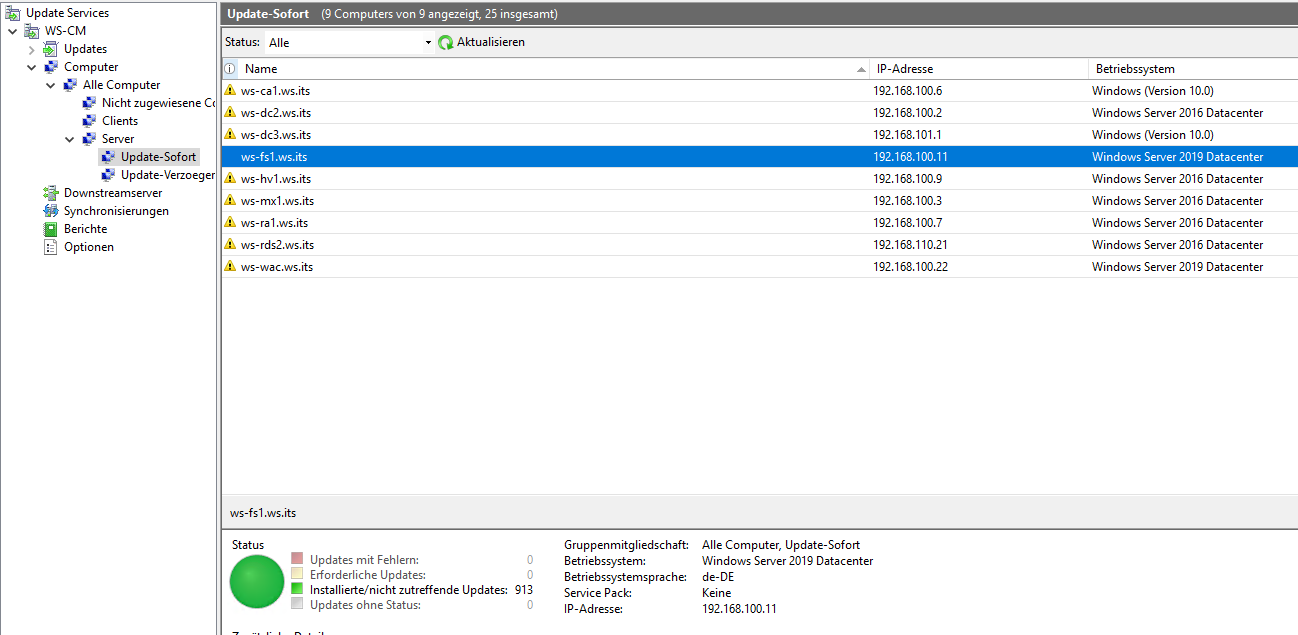Click the green status pie chart
The height and width of the screenshot is (635, 1298).
(x=257, y=582)
